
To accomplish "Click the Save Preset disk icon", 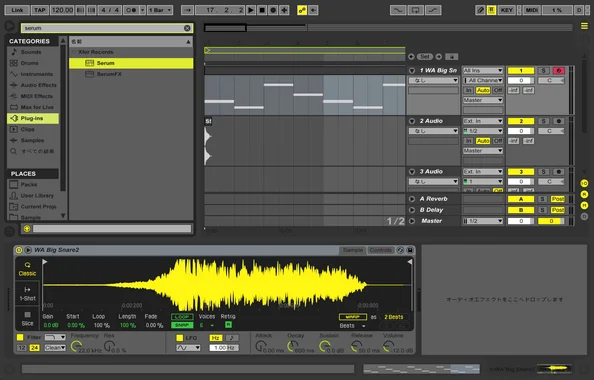I will (410, 250).
